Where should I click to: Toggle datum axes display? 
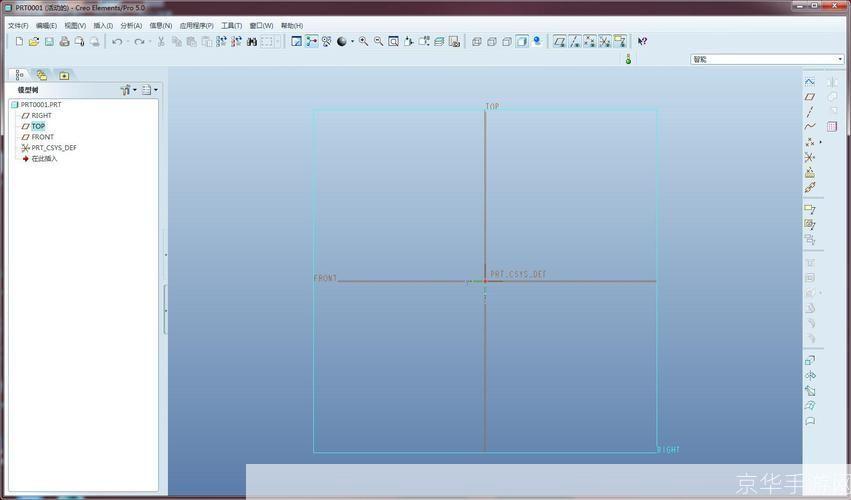575,42
